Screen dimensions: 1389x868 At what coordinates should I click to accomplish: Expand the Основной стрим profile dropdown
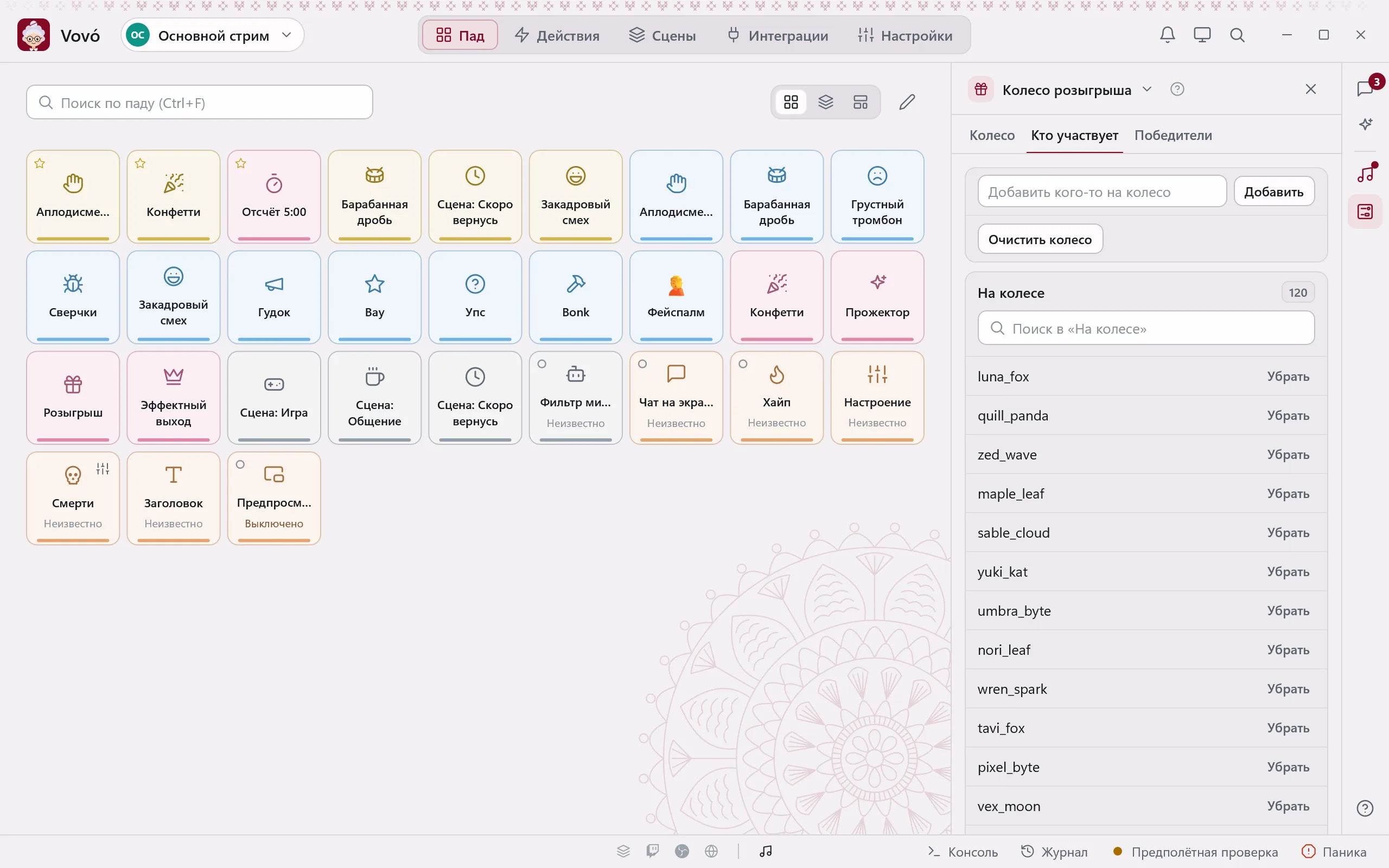(x=212, y=35)
